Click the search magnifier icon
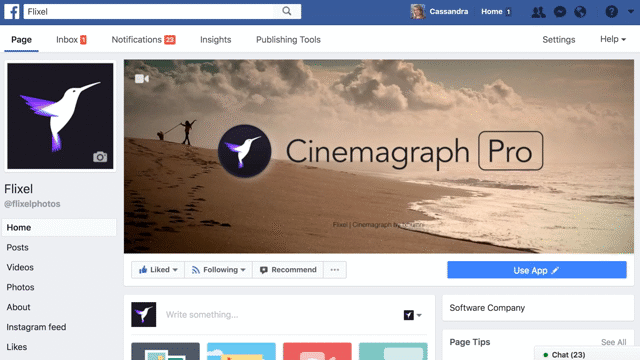Screen dimensions: 640x360 click(x=287, y=11)
